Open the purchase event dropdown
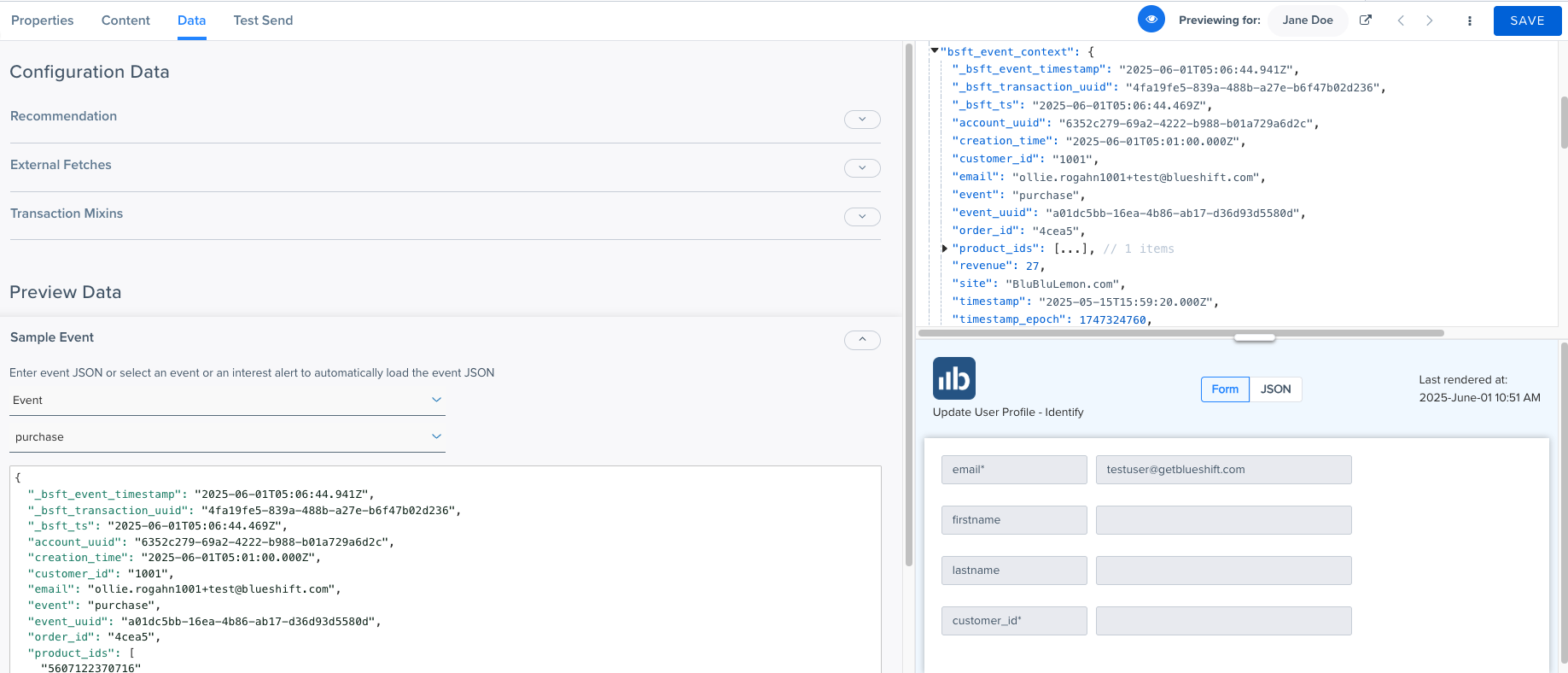 coord(227,436)
